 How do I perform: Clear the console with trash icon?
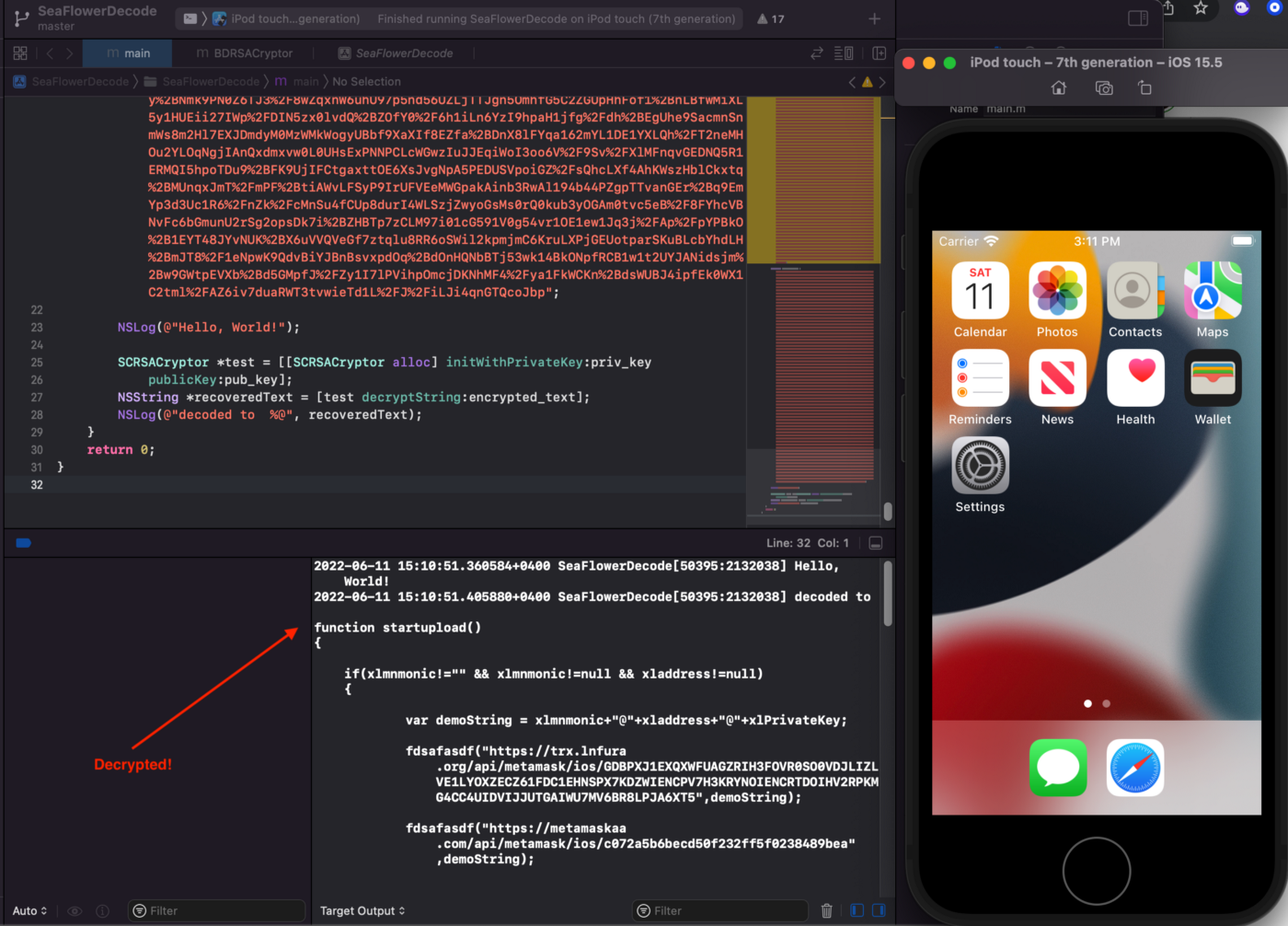pos(826,911)
